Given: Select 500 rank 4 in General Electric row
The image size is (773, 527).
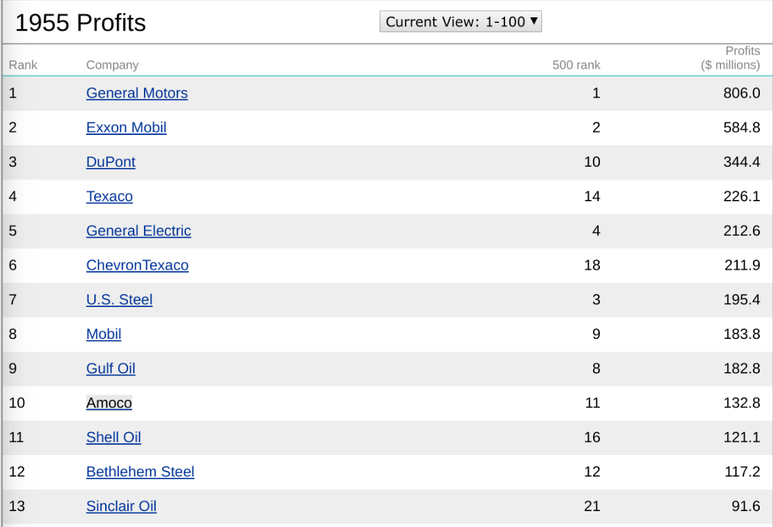Looking at the screenshot, I should 596,231.
